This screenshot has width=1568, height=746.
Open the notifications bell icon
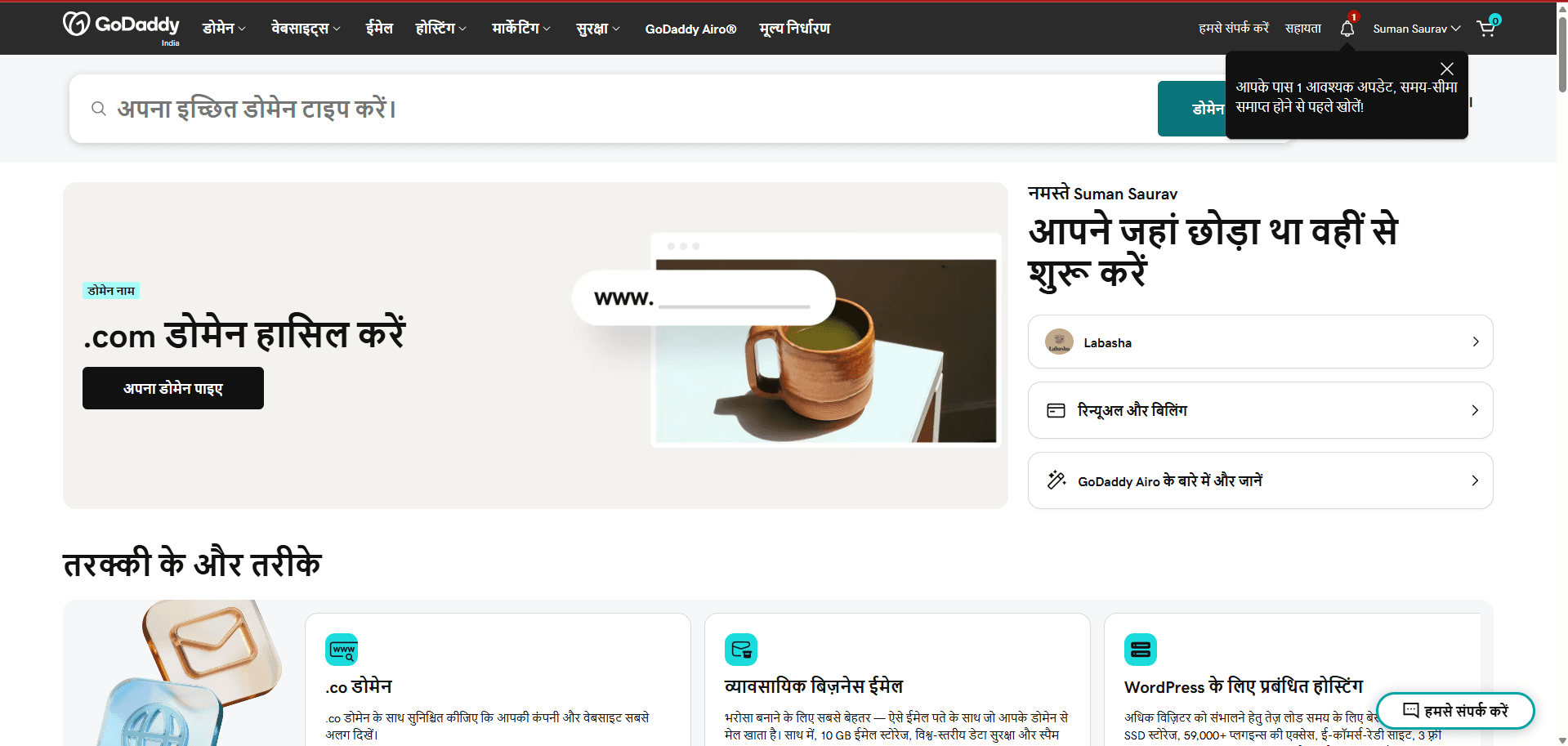(1347, 29)
